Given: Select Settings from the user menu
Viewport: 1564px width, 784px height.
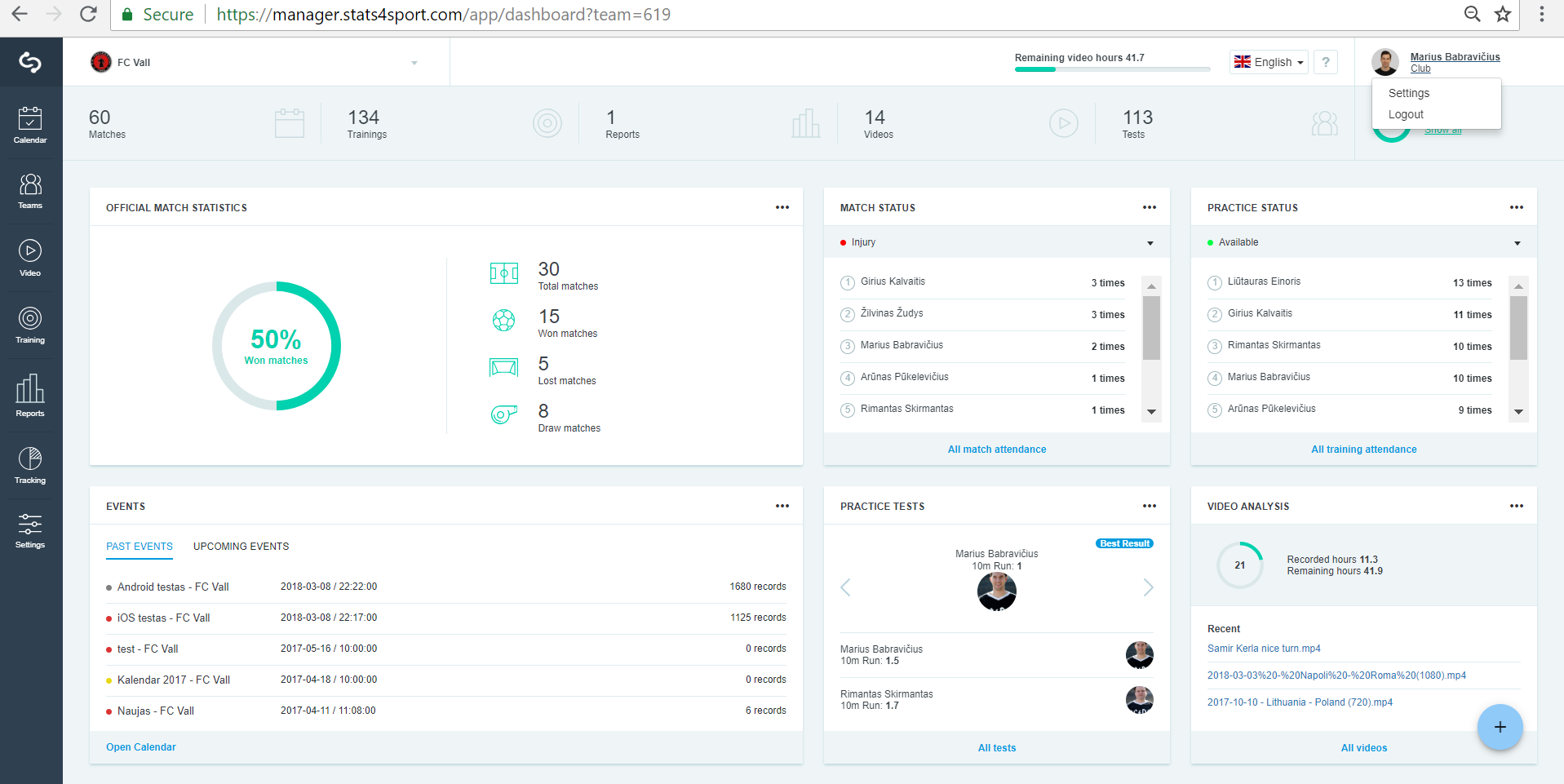Looking at the screenshot, I should 1409,93.
